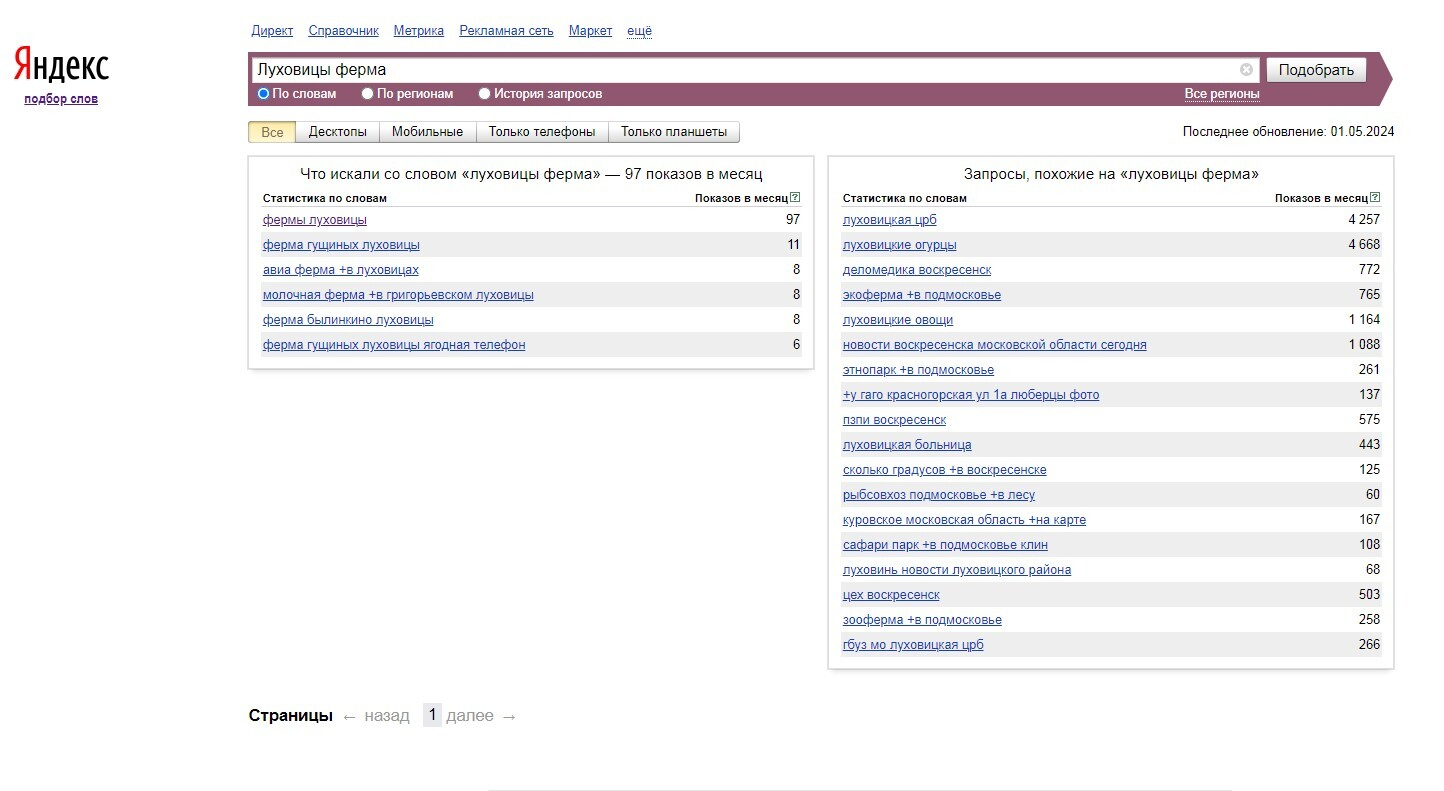Click the count 503 for 'цех воскресенск'
The image size is (1444, 791).
tap(1369, 595)
